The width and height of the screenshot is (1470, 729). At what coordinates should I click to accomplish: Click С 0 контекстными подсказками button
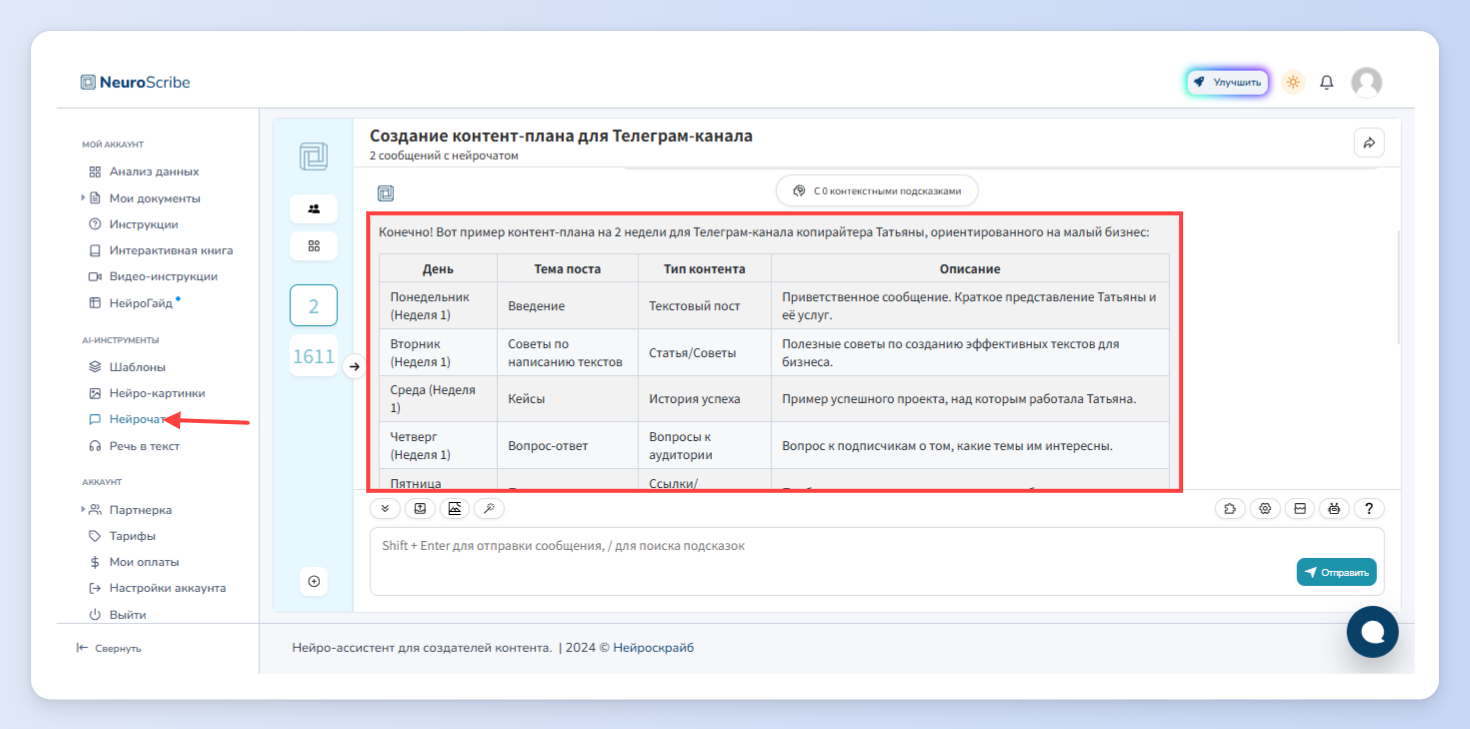pyautogui.click(x=877, y=190)
